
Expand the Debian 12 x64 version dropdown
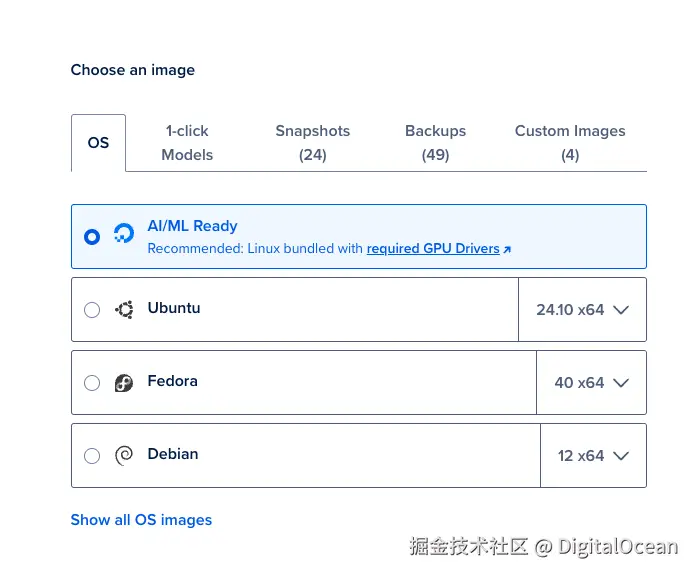tap(593, 456)
